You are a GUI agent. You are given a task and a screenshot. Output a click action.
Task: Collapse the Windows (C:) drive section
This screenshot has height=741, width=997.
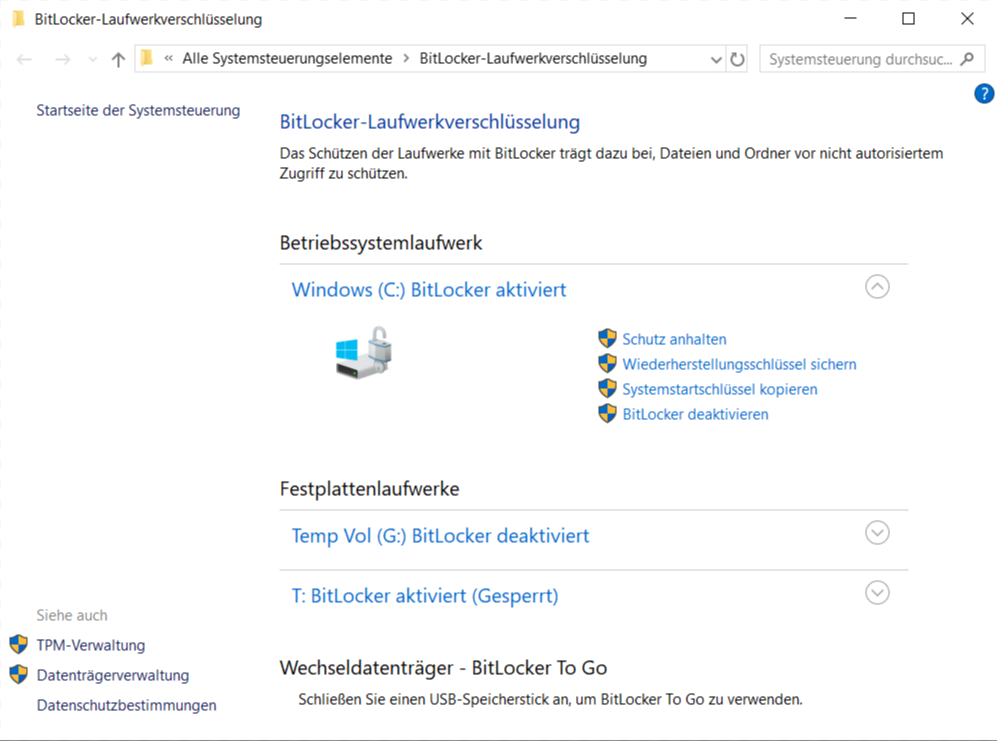[877, 287]
